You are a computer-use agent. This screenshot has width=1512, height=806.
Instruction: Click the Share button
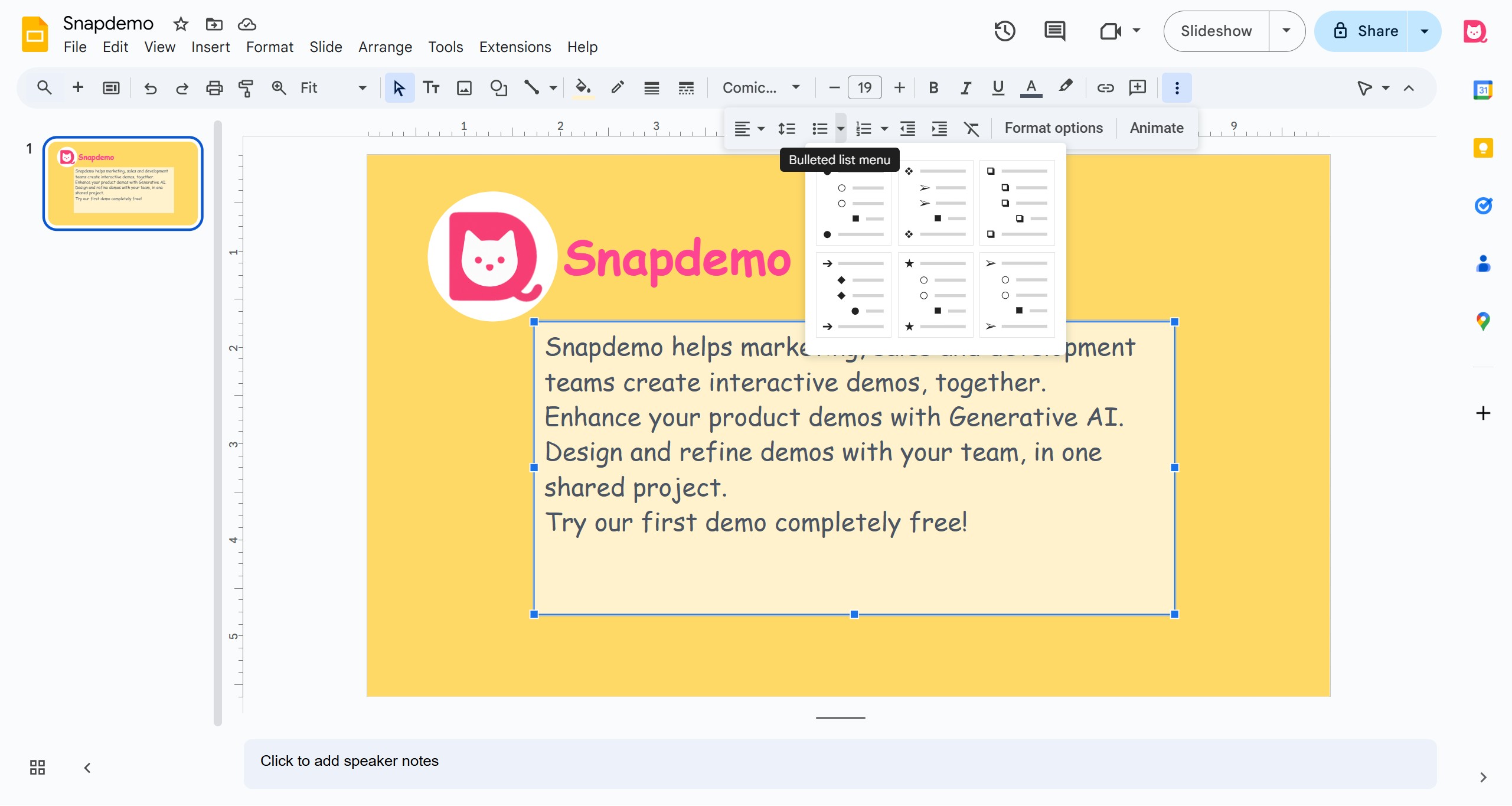(x=1362, y=31)
